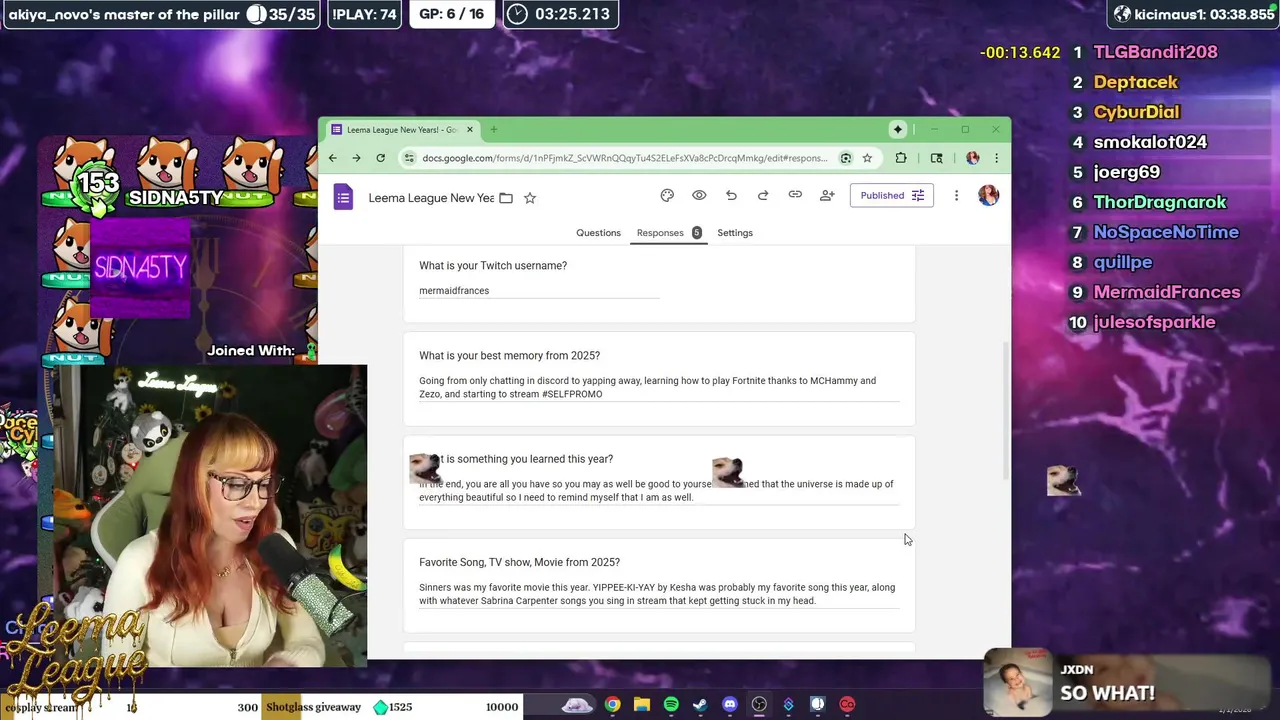Go back in Chrome

[332, 158]
